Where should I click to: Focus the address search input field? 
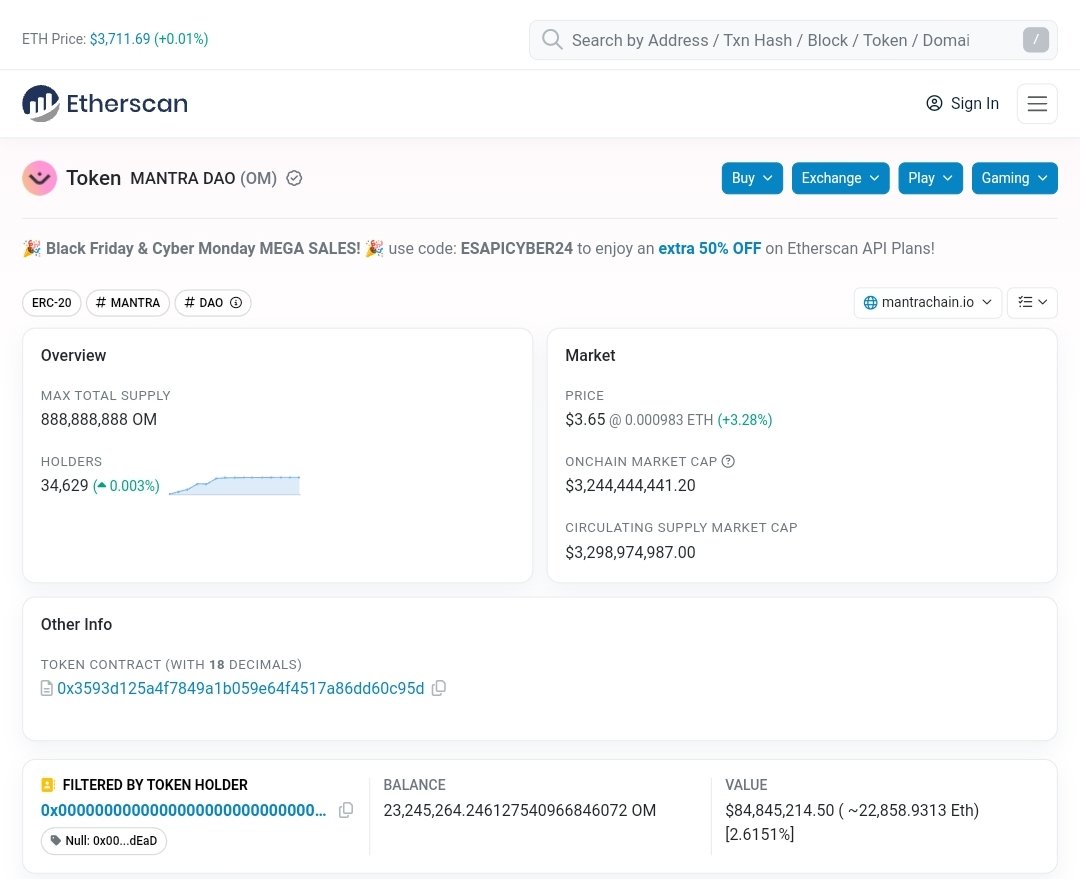[793, 40]
